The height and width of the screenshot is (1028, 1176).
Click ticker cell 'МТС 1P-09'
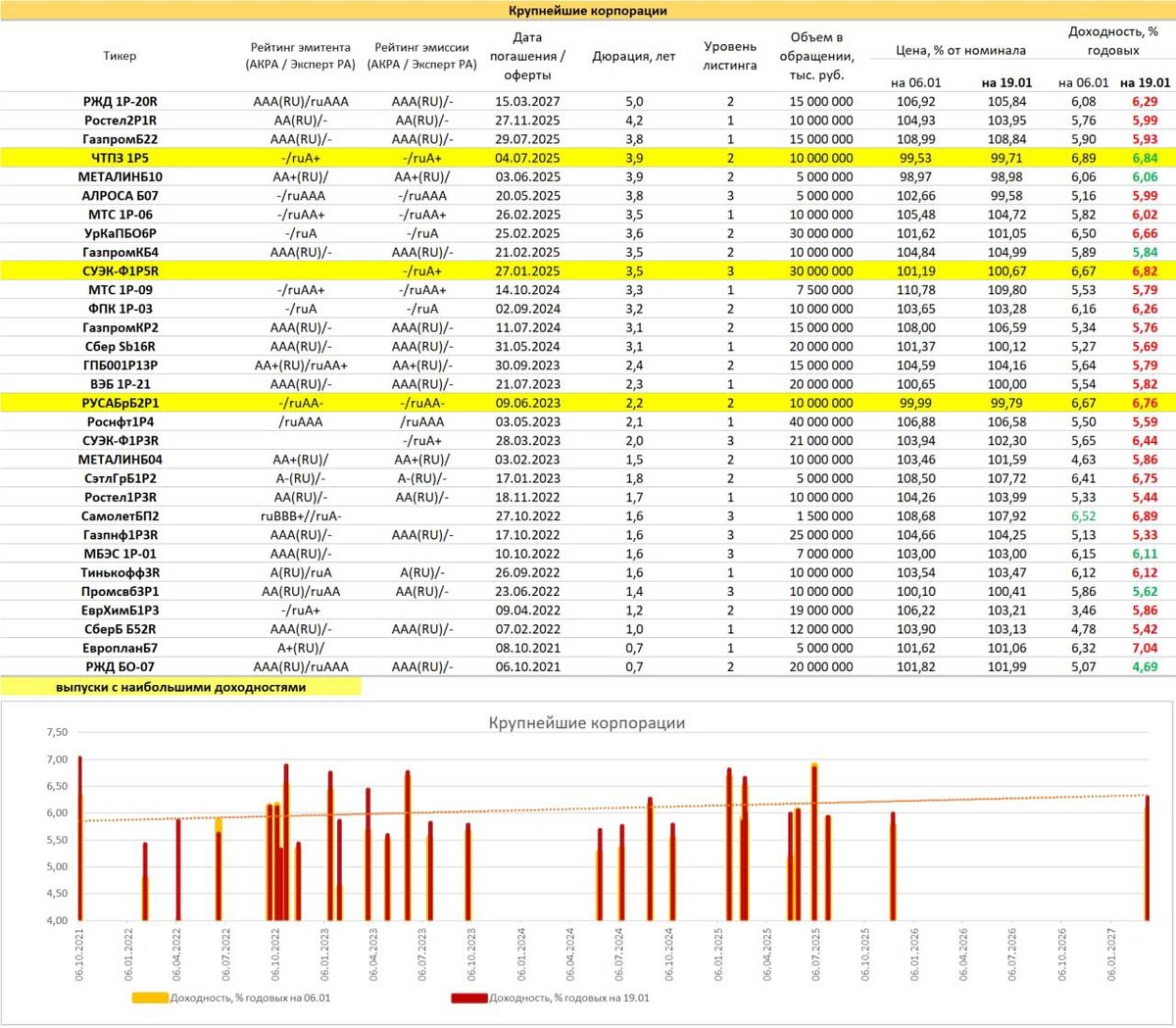[x=120, y=289]
